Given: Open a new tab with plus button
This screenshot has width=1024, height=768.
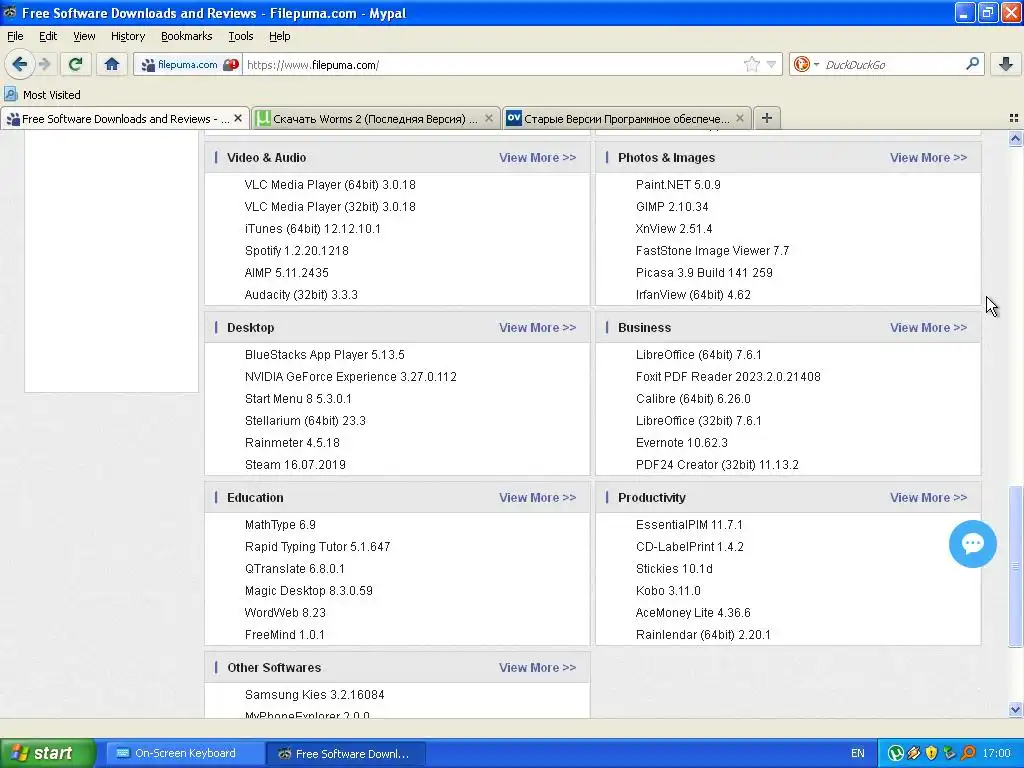Looking at the screenshot, I should (x=767, y=118).
